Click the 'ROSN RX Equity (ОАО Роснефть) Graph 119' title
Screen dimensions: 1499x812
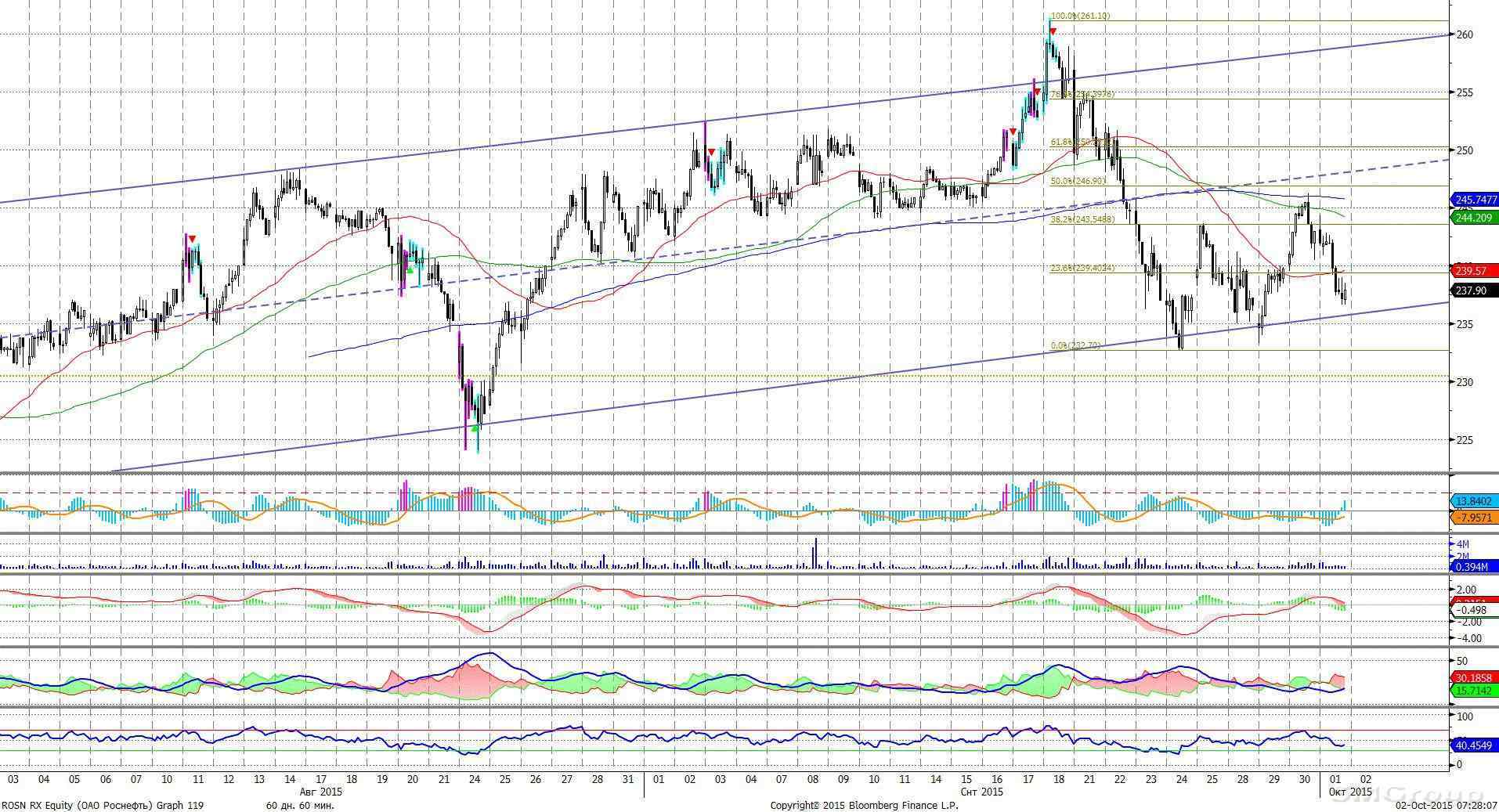[x=103, y=805]
